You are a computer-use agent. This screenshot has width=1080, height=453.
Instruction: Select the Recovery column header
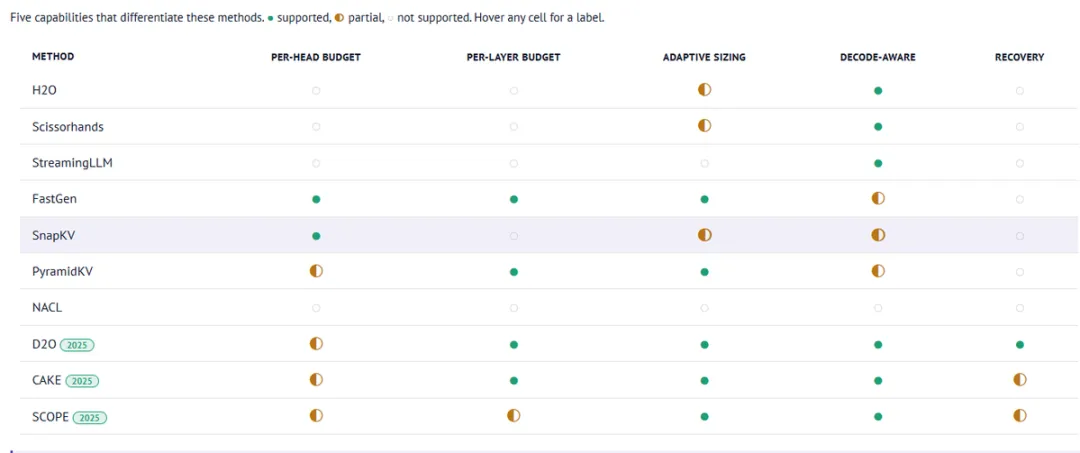coord(1019,57)
